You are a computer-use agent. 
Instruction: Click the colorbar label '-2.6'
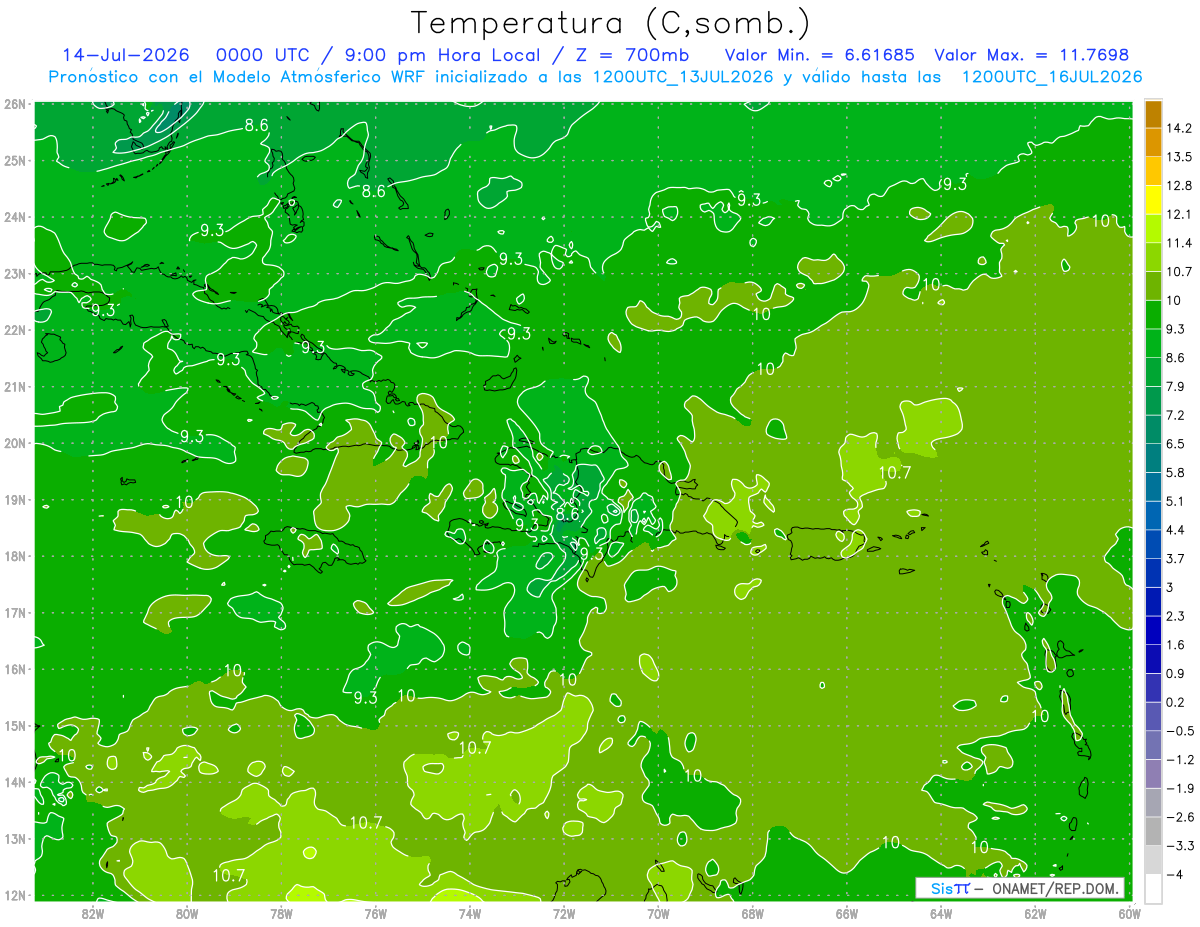point(1180,817)
